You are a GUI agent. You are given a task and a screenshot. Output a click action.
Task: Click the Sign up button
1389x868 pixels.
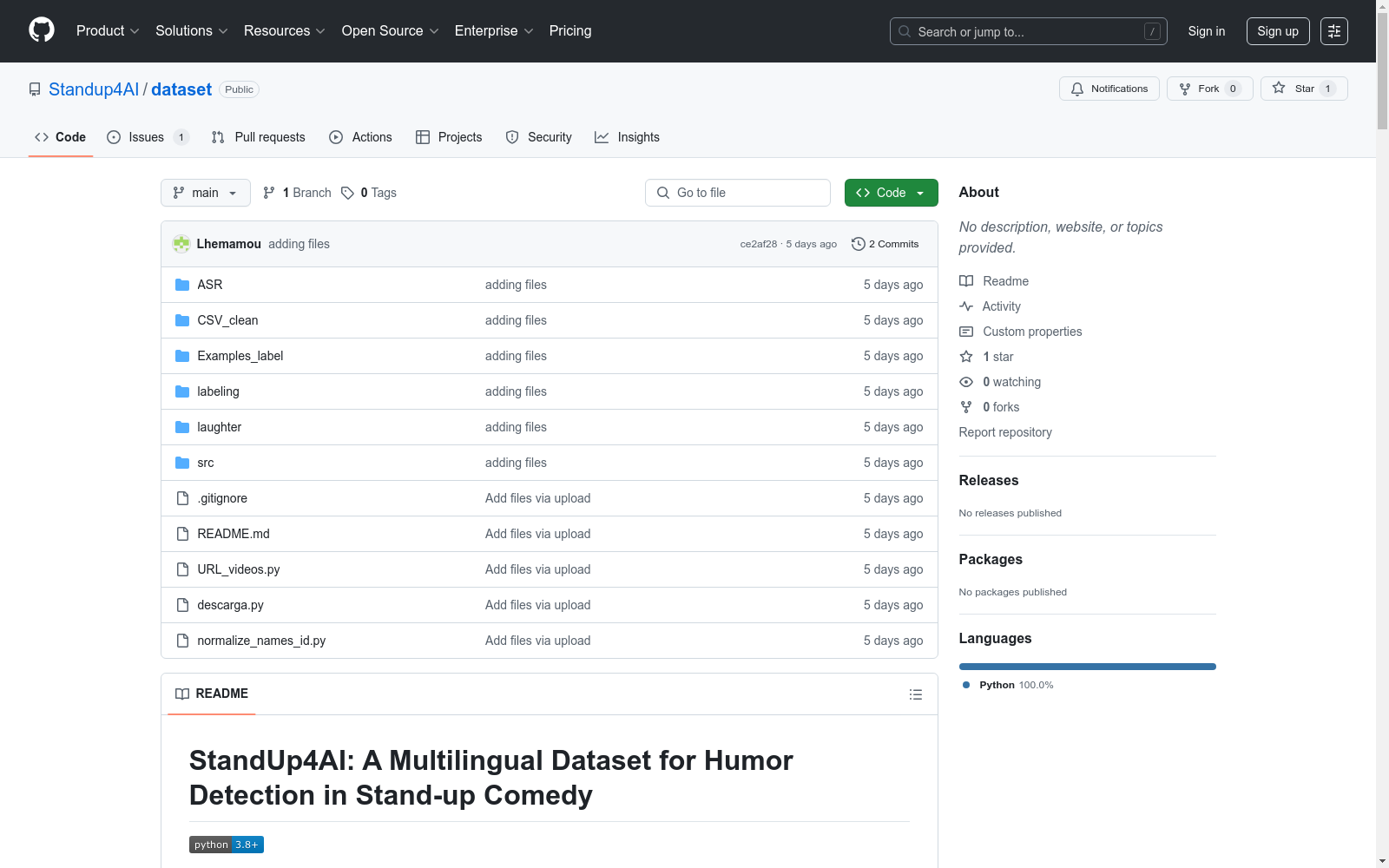coord(1278,31)
